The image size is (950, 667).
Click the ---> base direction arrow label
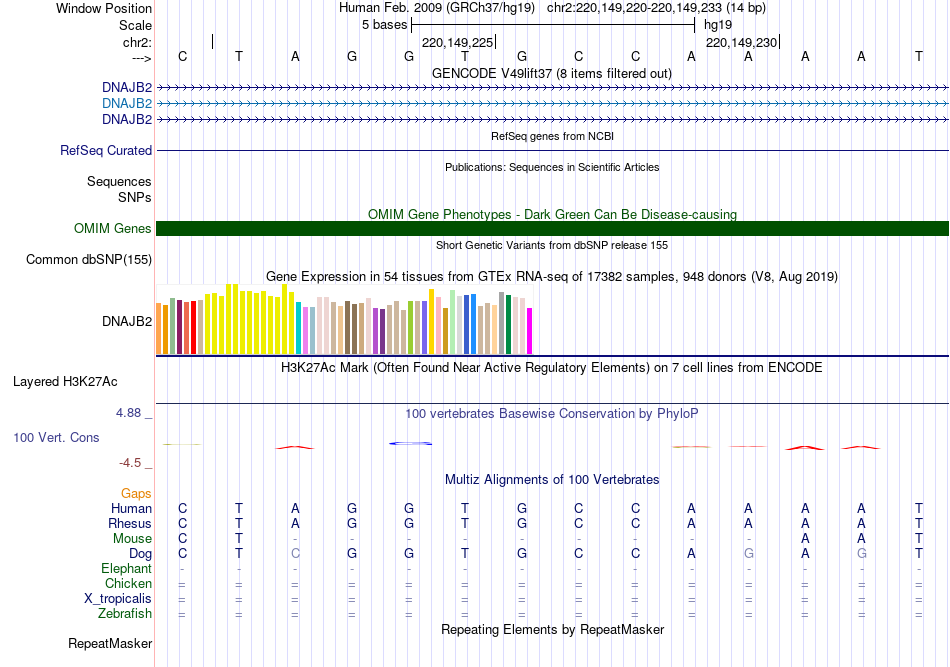(141, 58)
